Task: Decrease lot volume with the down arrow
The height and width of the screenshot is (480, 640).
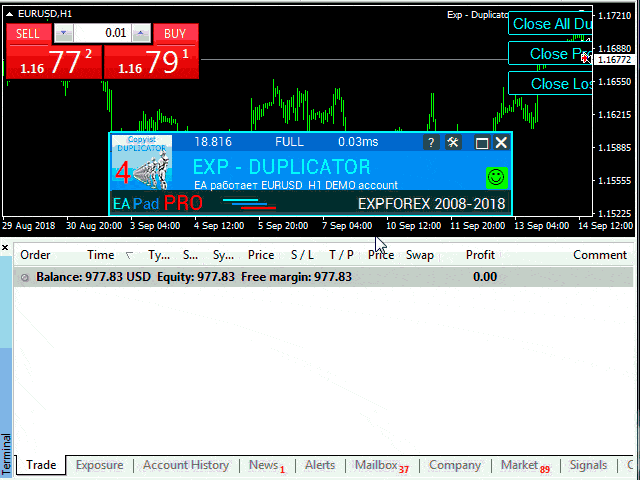Action: pyautogui.click(x=63, y=33)
